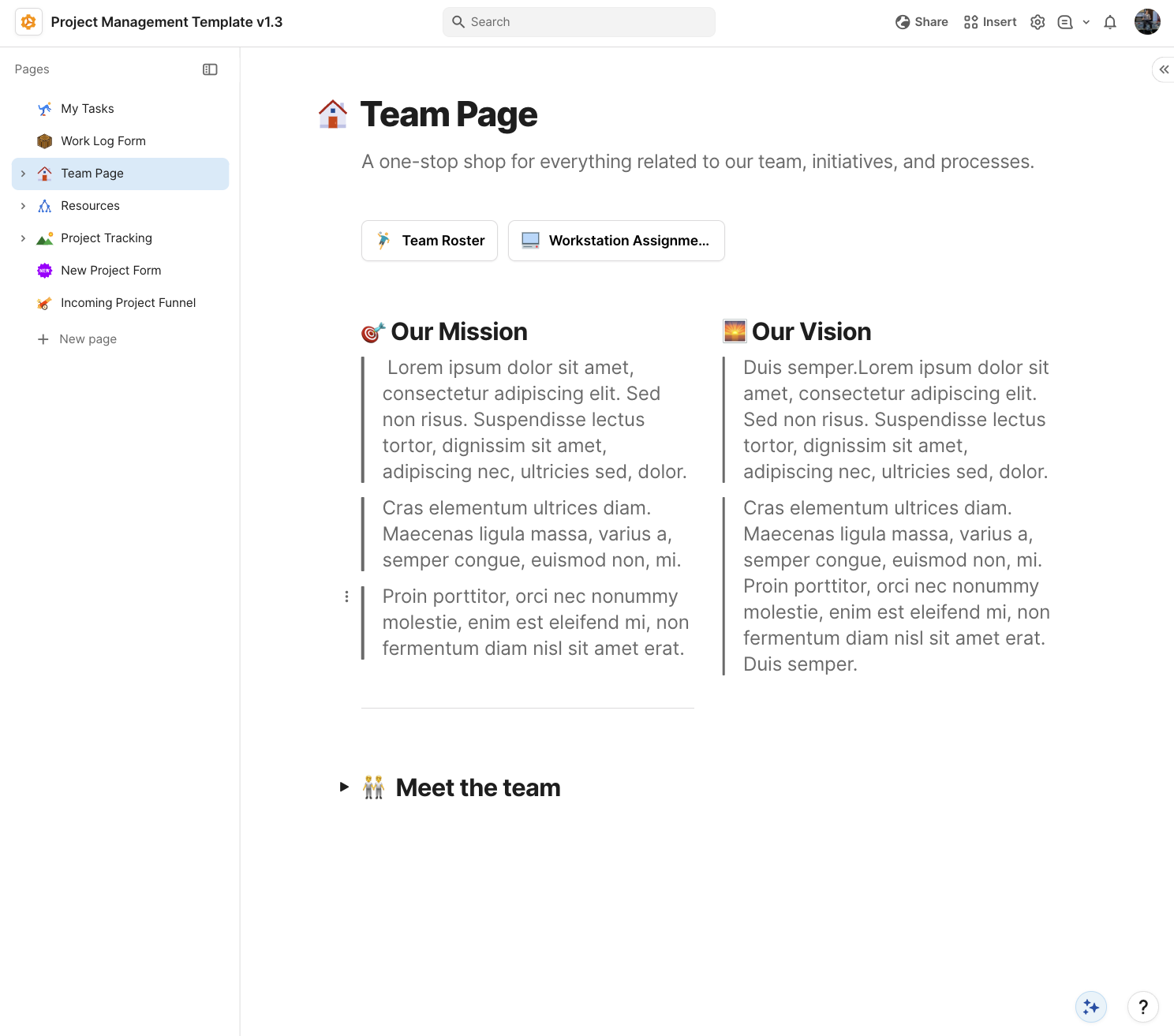Expand the Meet the team section
This screenshot has width=1174, height=1036.
pos(344,787)
